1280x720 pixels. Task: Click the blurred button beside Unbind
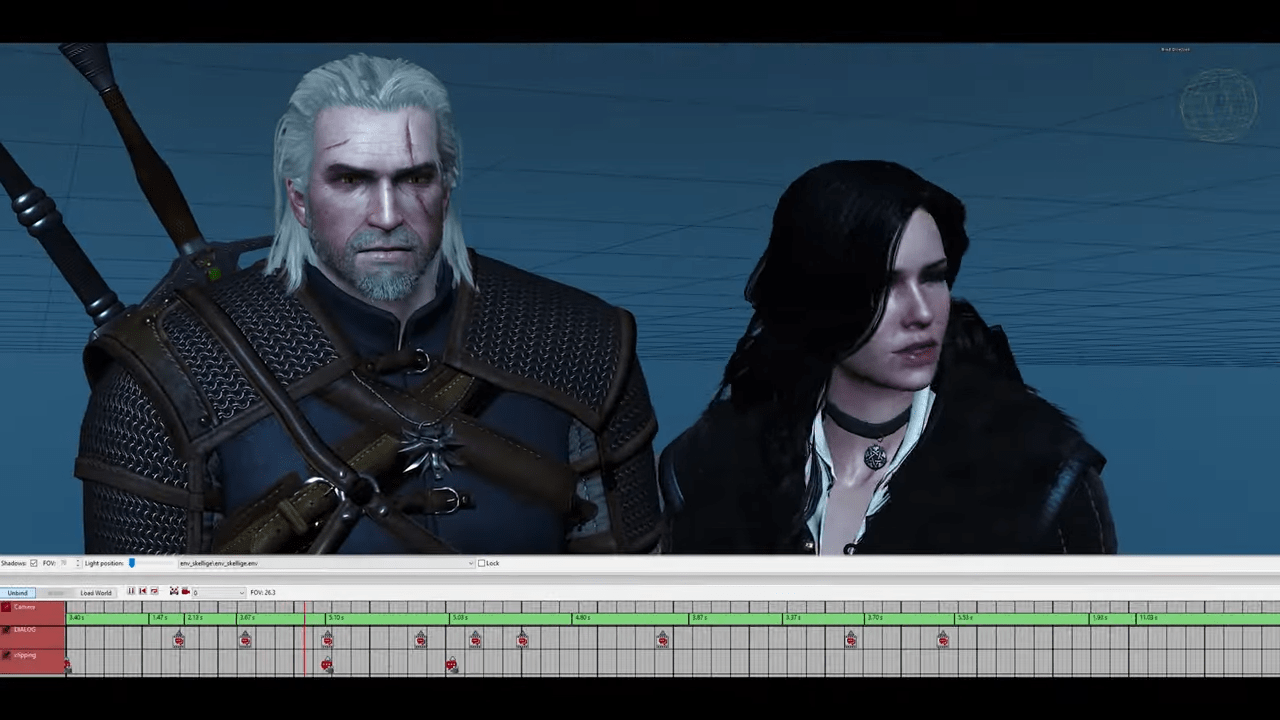56,593
